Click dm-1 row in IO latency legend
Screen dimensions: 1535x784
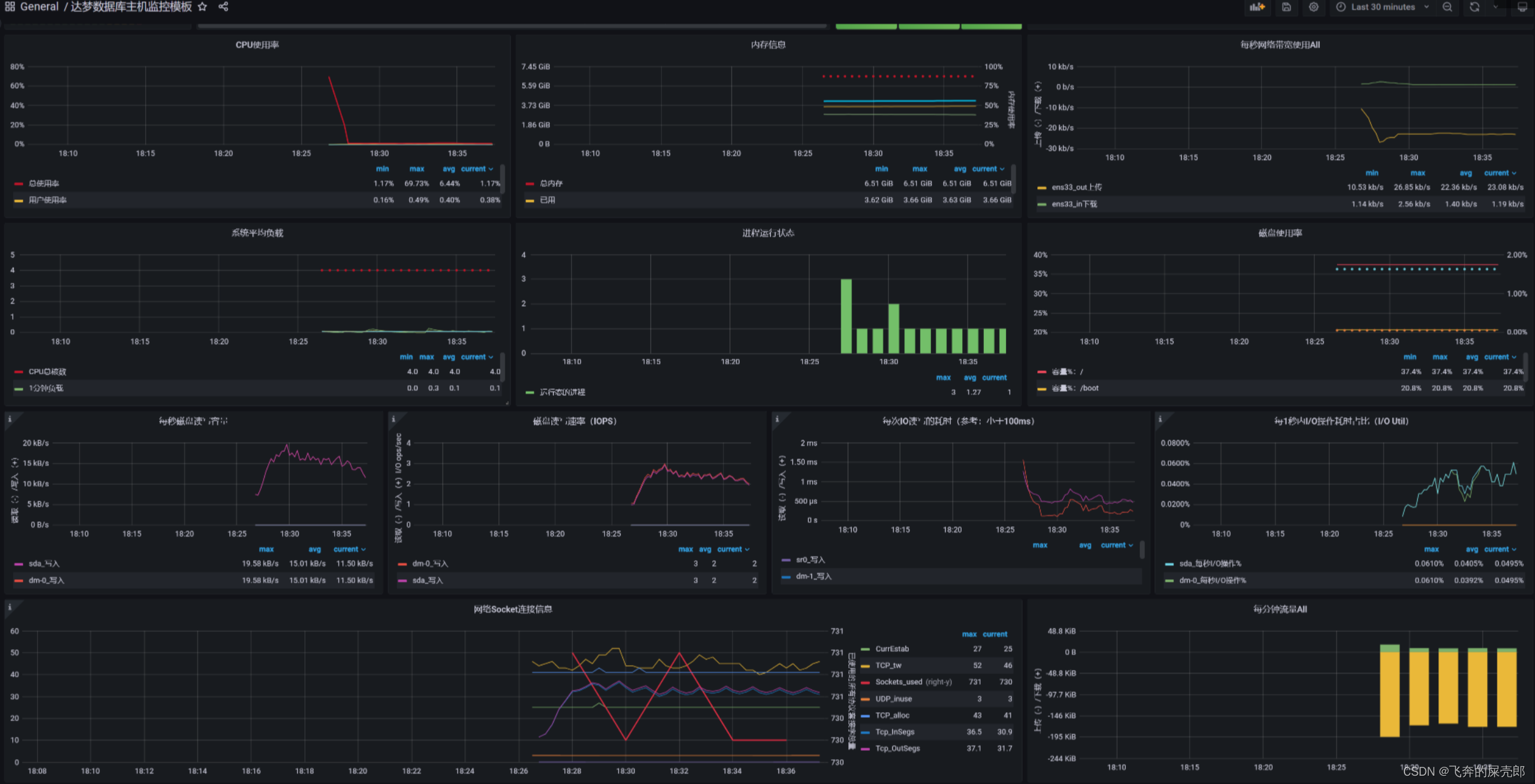pos(960,577)
